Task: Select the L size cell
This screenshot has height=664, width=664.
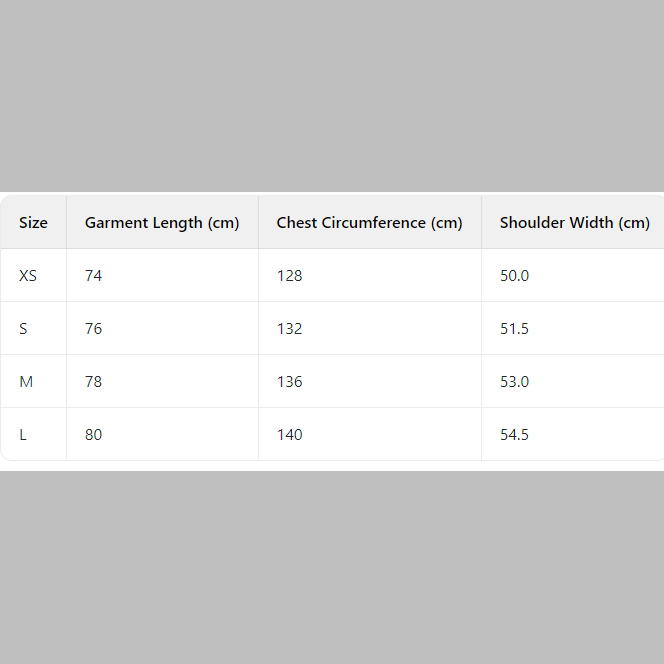Action: (23, 435)
